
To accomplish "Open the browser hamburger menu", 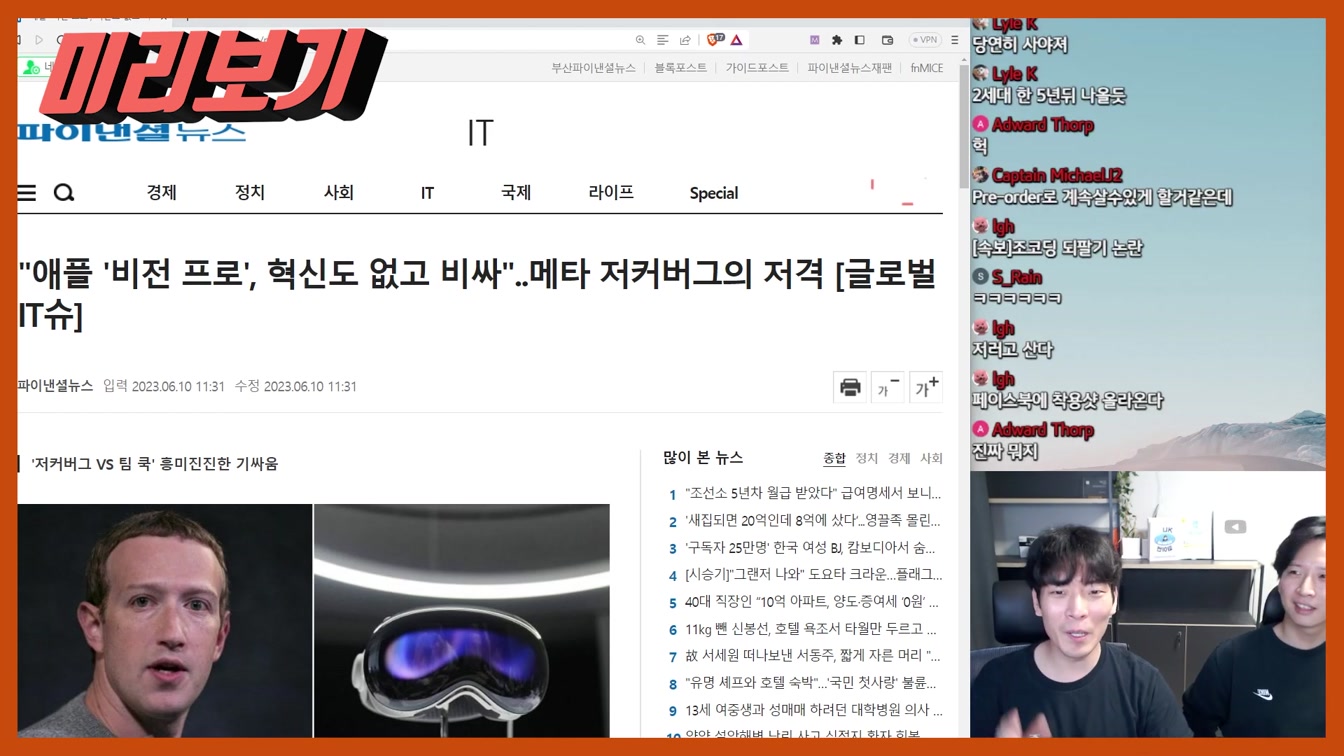I will tap(954, 40).
